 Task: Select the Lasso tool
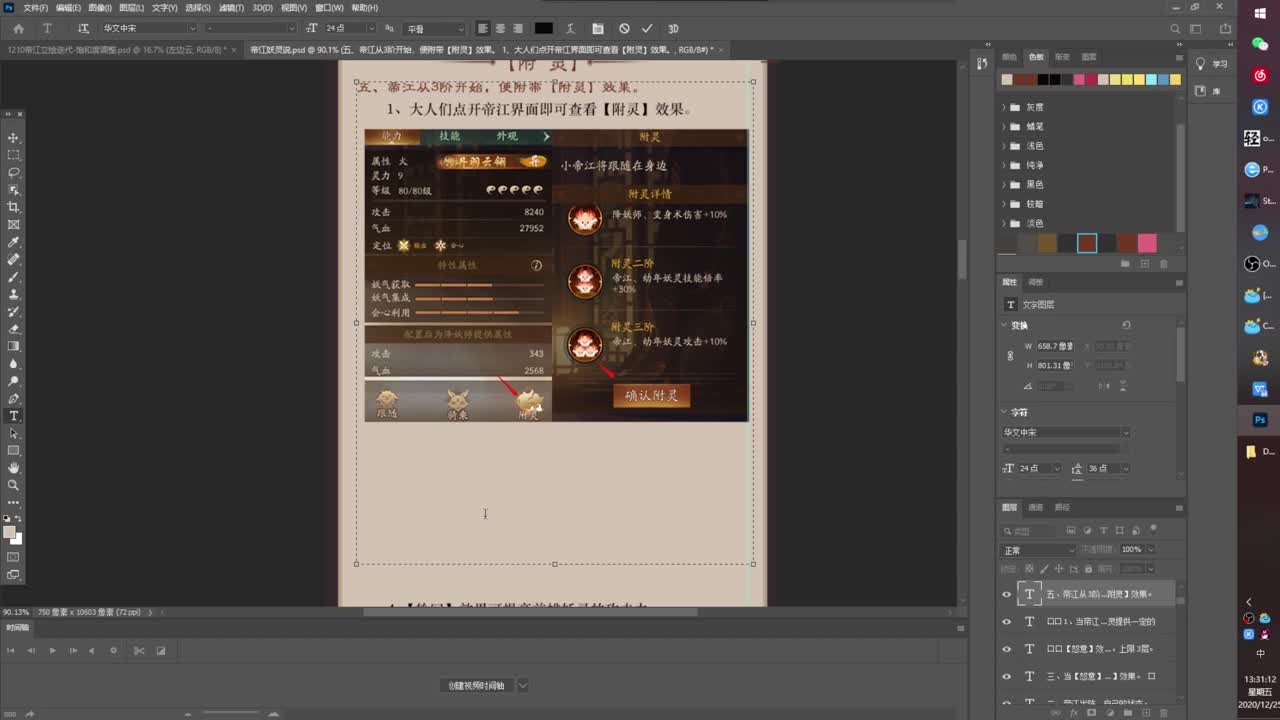coord(14,172)
